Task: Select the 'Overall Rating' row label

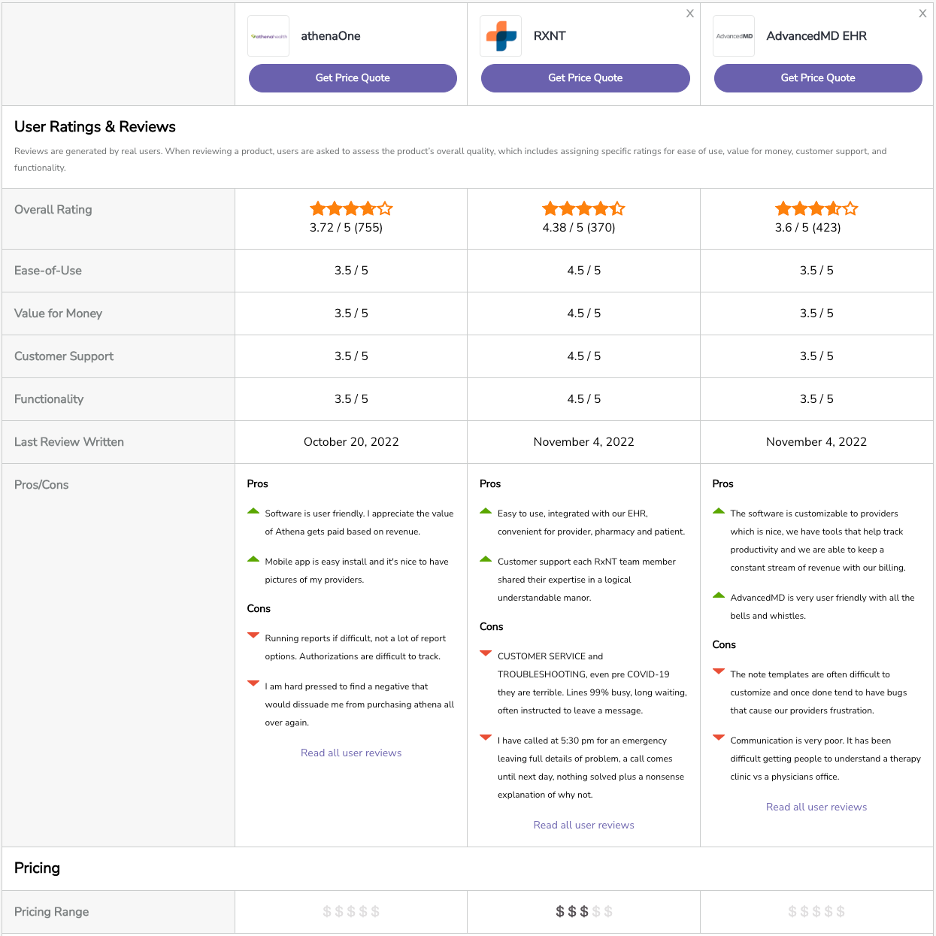Action: [53, 210]
